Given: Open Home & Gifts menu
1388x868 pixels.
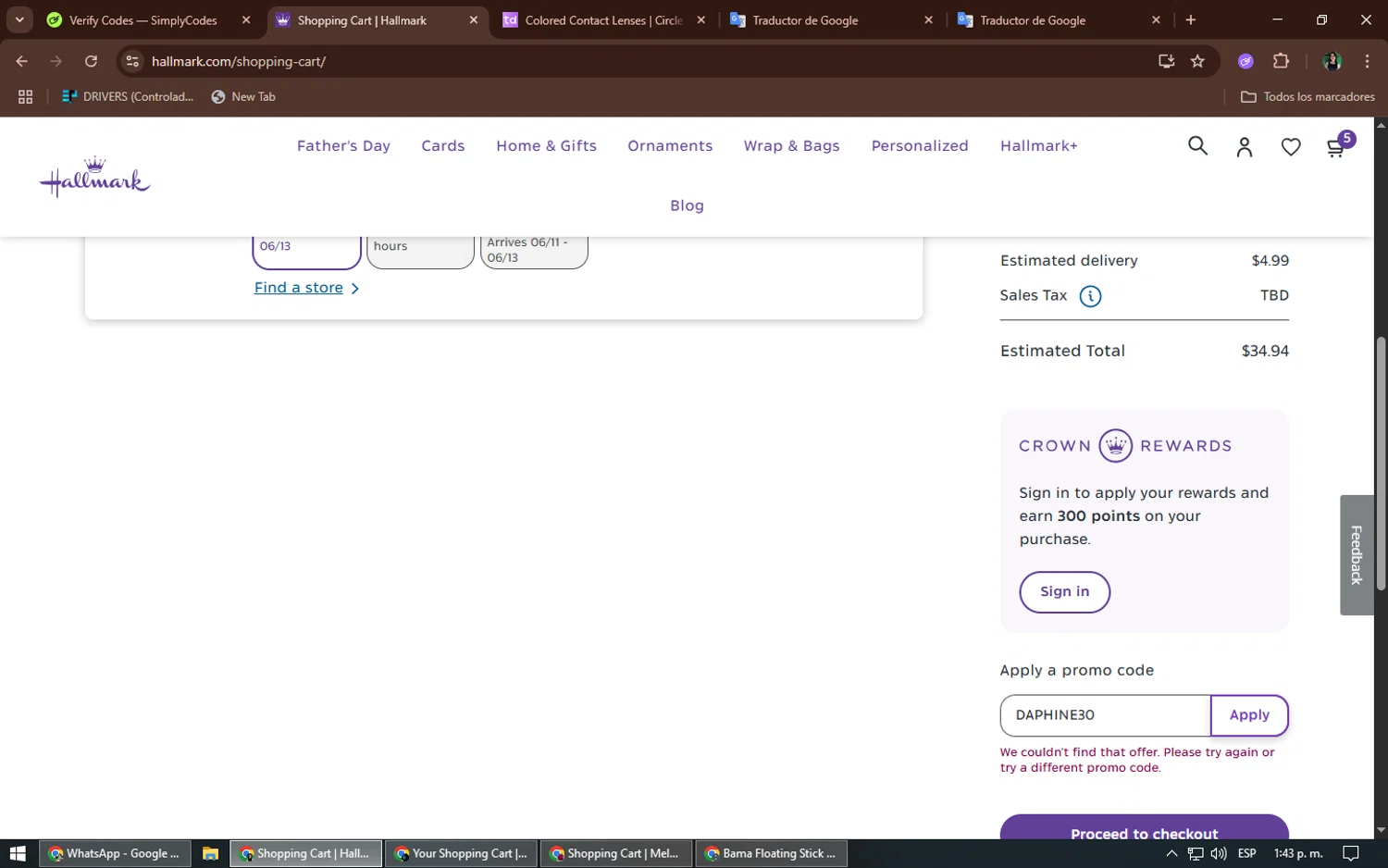Looking at the screenshot, I should point(546,146).
